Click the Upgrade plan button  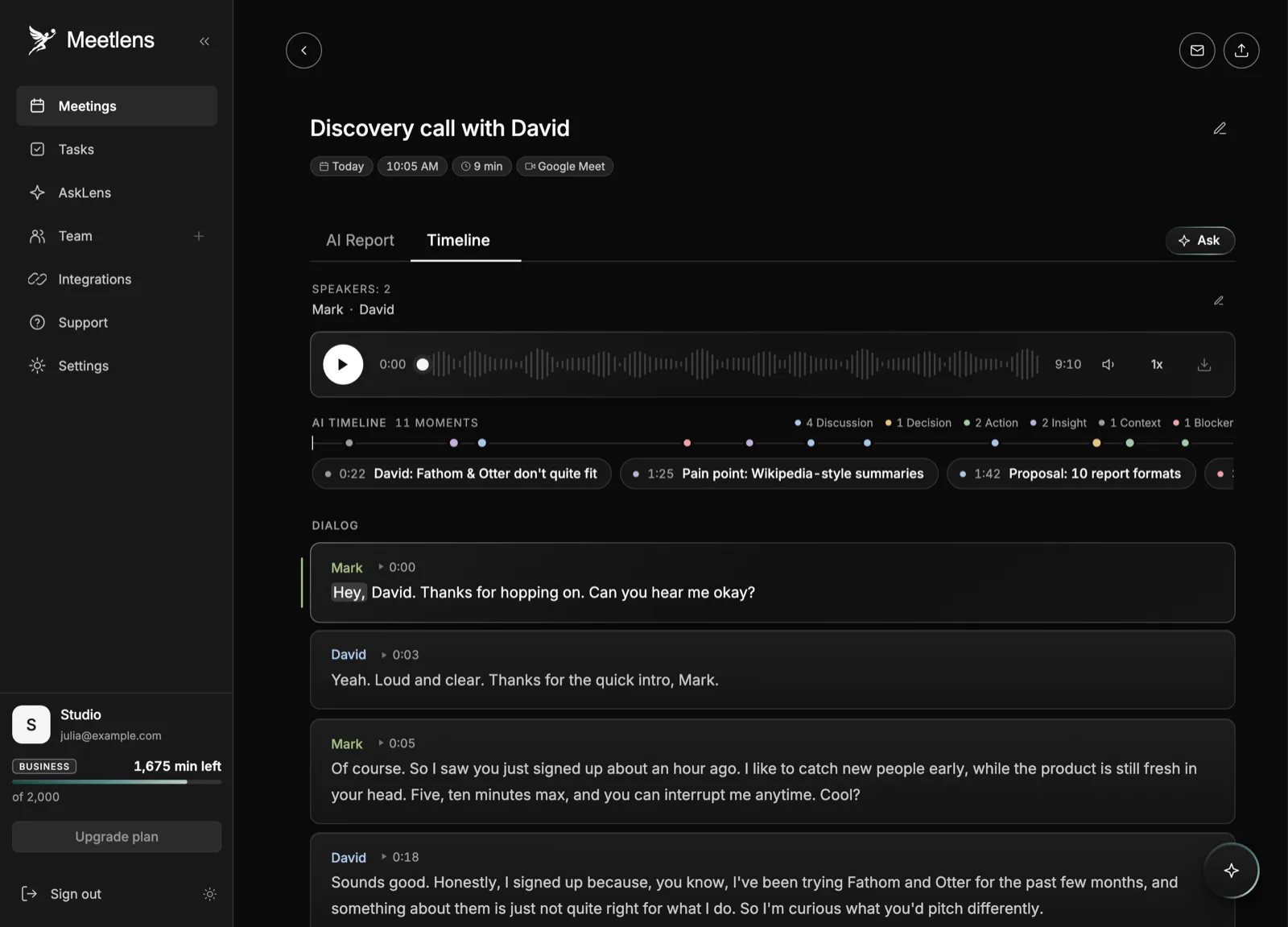117,837
